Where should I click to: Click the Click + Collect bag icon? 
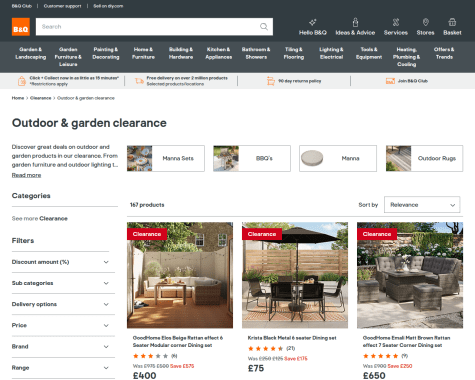point(22,81)
